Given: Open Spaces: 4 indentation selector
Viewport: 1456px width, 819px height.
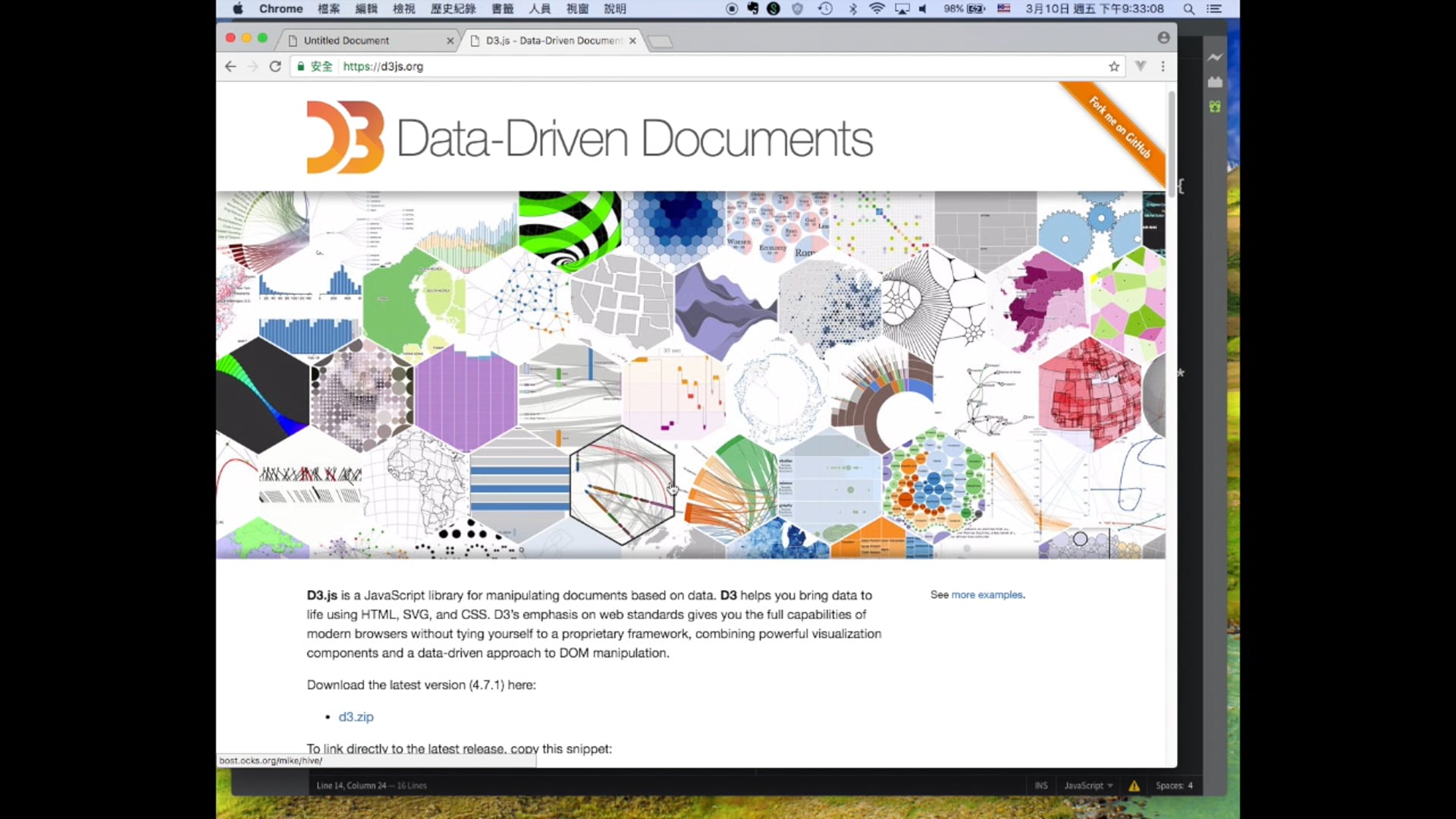Looking at the screenshot, I should pyautogui.click(x=1173, y=786).
